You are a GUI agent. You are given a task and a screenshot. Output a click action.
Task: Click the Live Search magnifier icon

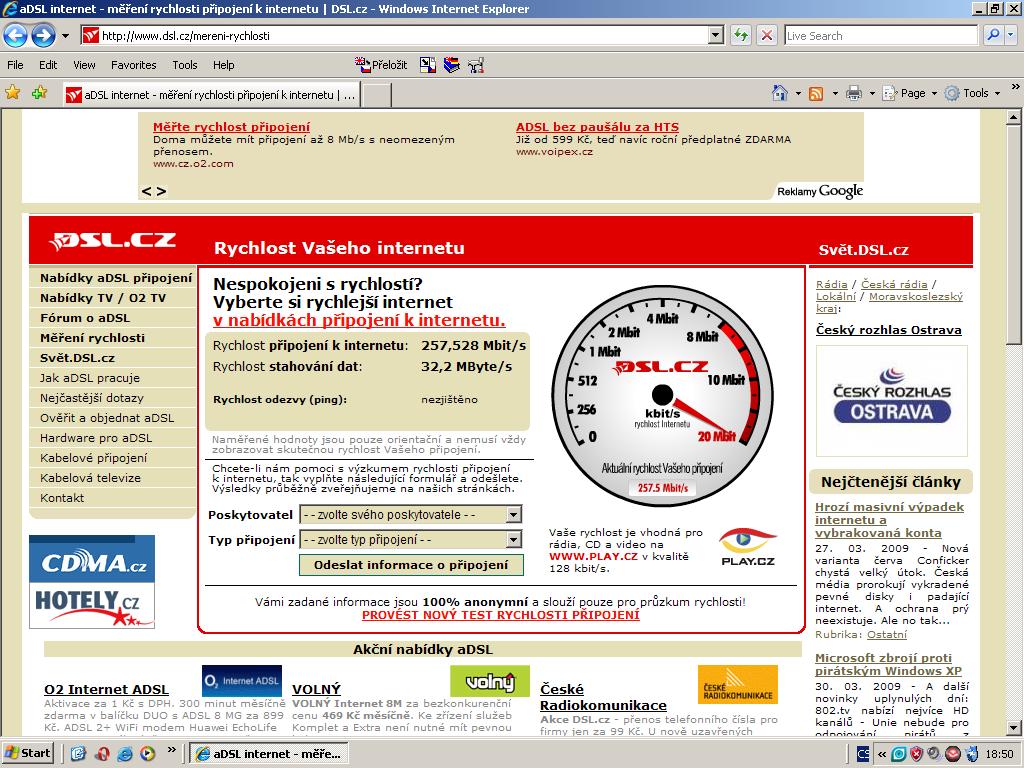click(x=993, y=35)
